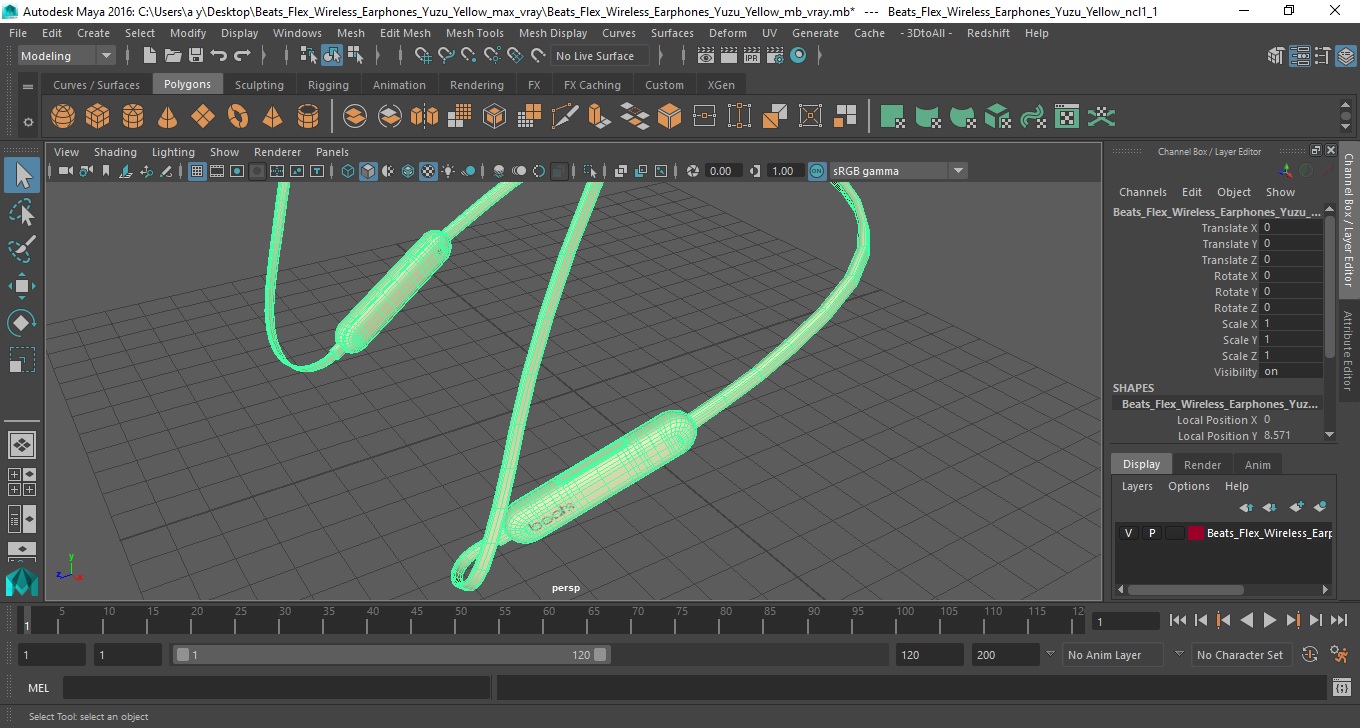This screenshot has height=728, width=1360.
Task: Click the red layer color swatch
Action: point(1196,533)
